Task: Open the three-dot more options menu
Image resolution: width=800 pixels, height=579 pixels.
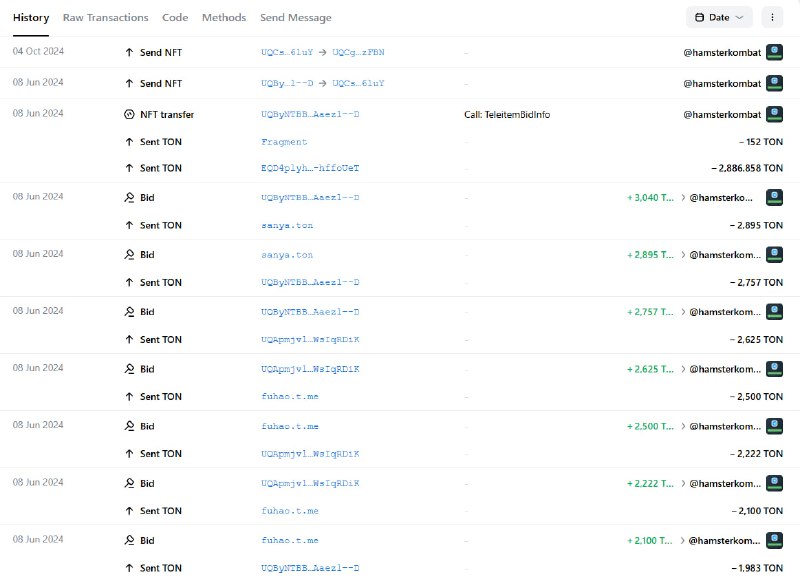Action: point(771,17)
